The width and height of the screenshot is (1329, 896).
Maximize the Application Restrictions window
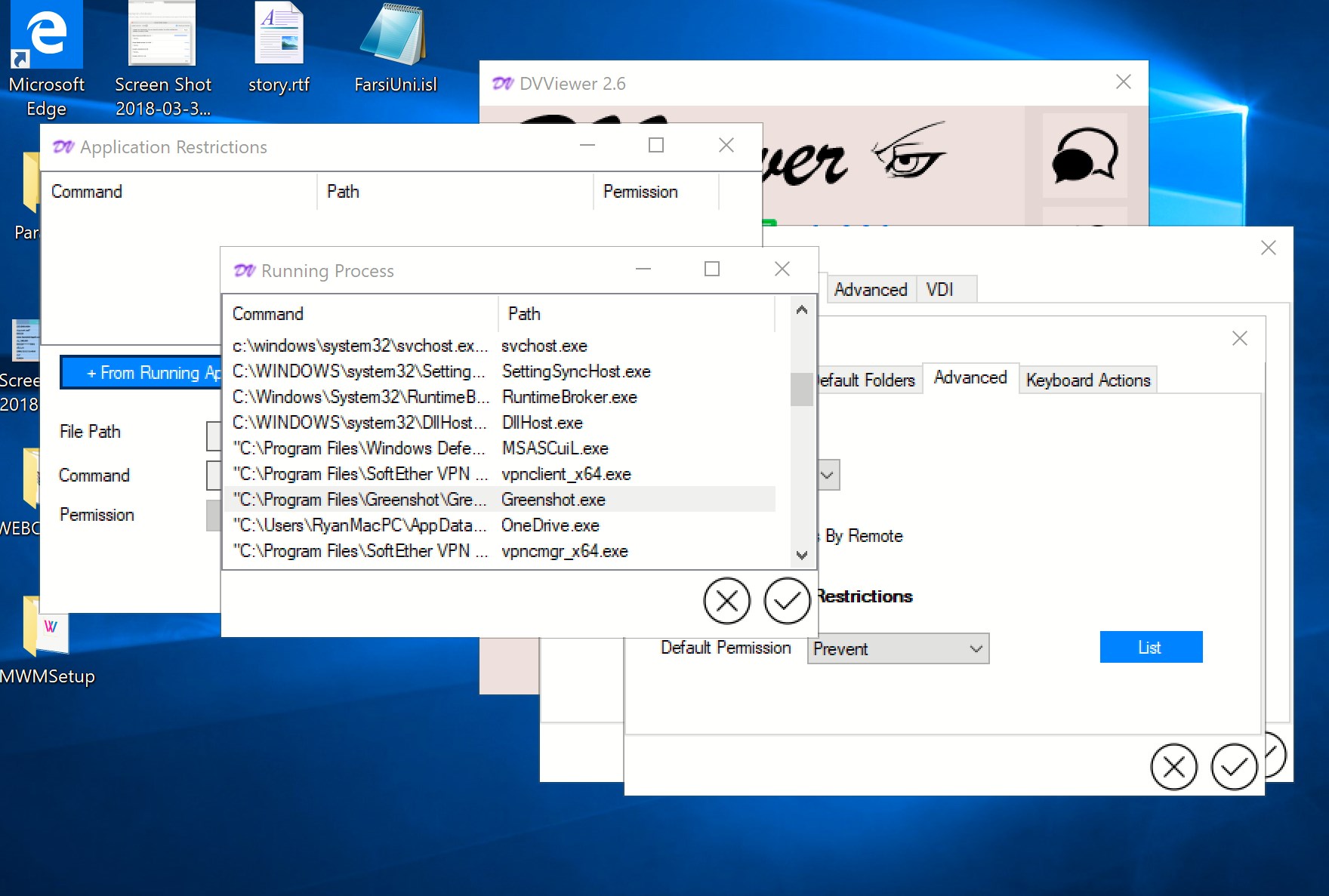click(656, 145)
